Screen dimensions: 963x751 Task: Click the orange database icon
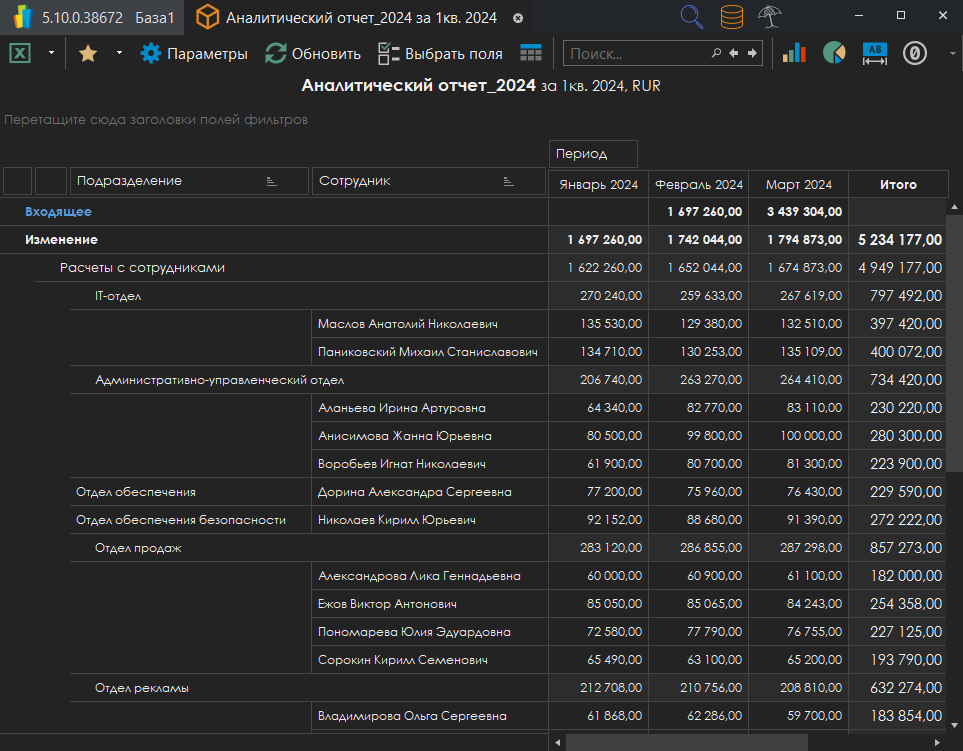731,17
